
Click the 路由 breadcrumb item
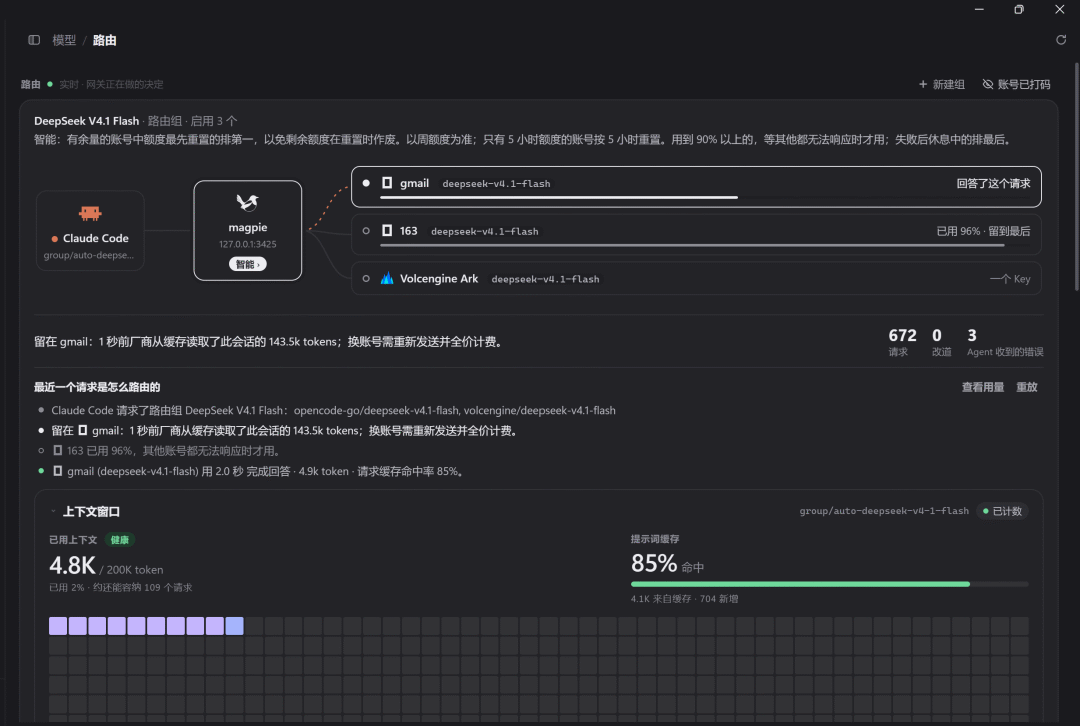pos(104,40)
